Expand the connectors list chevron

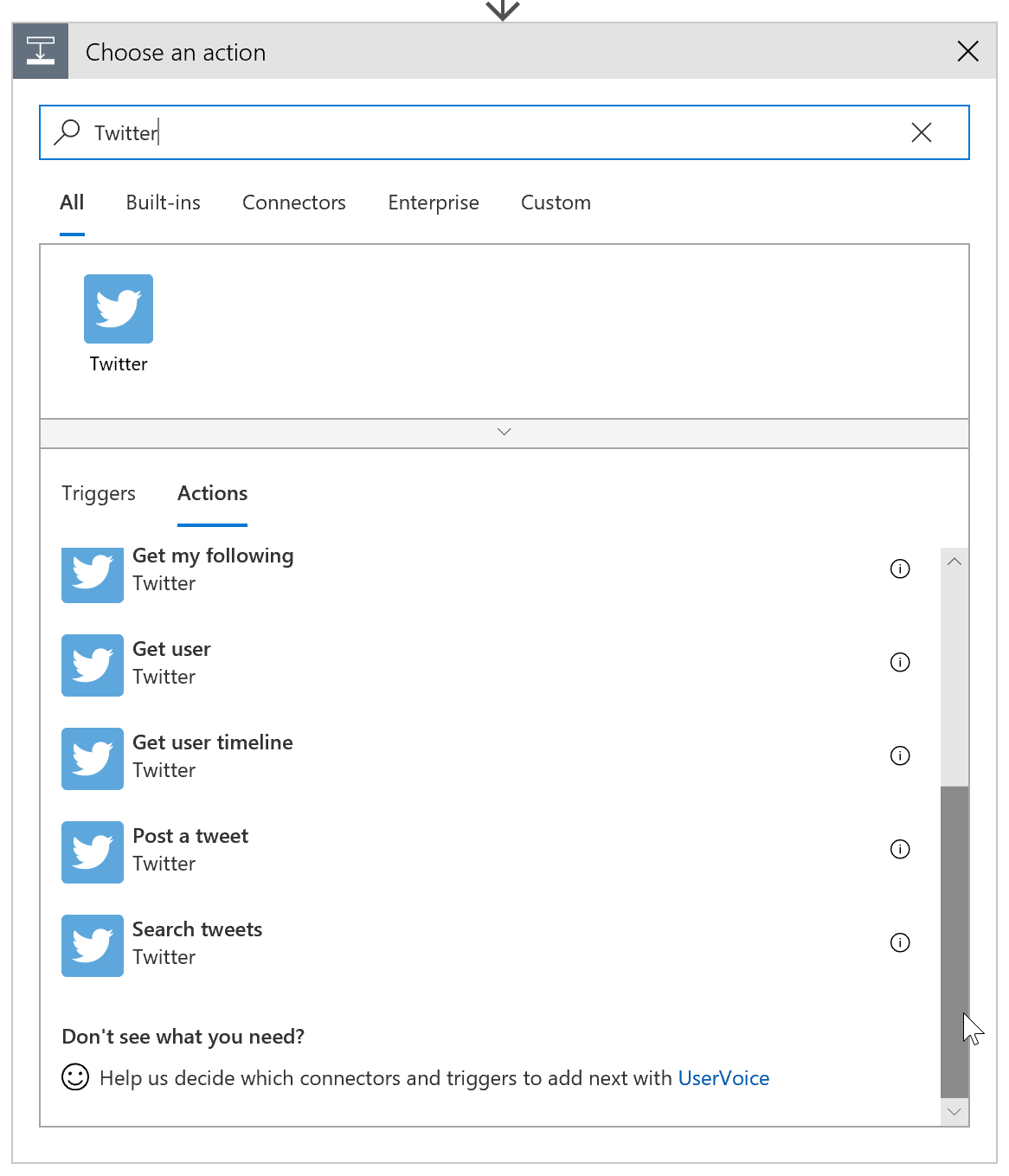(x=504, y=432)
